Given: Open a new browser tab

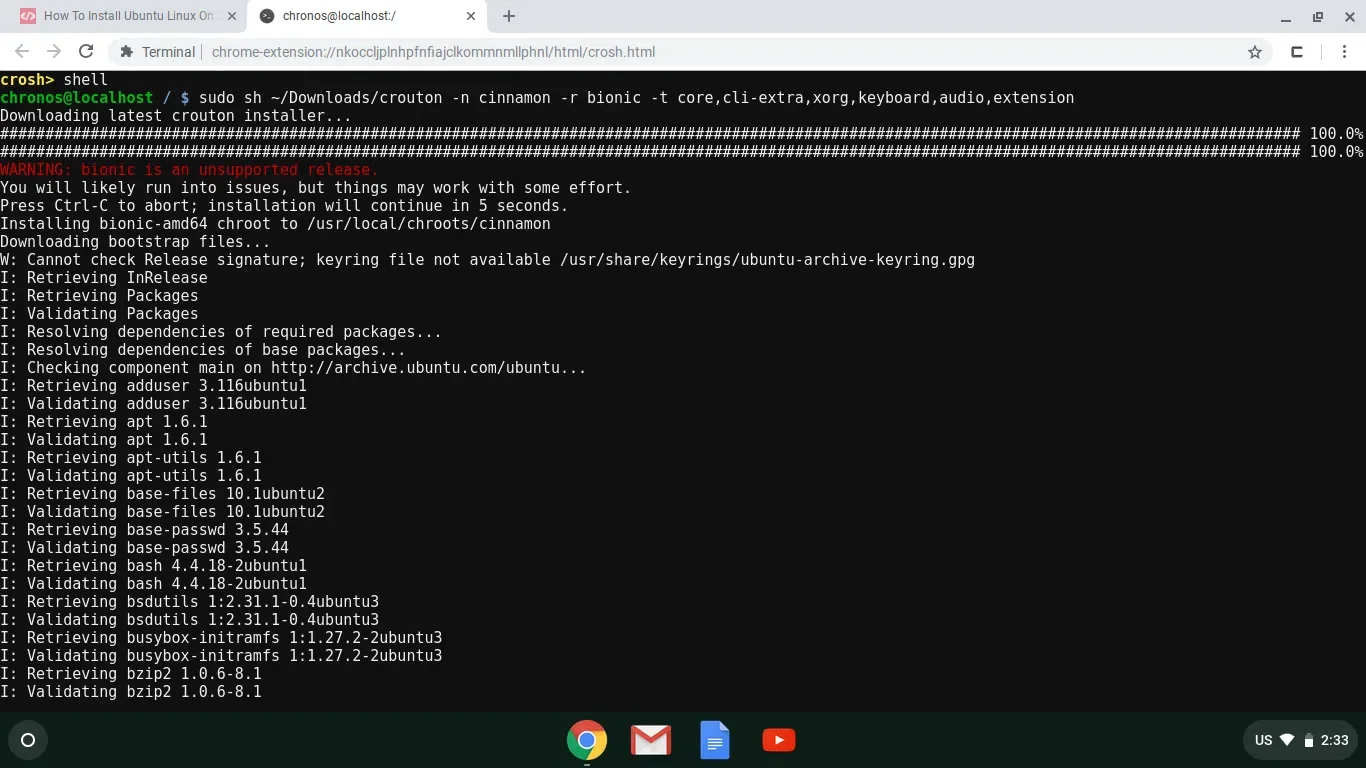Looking at the screenshot, I should coord(509,16).
